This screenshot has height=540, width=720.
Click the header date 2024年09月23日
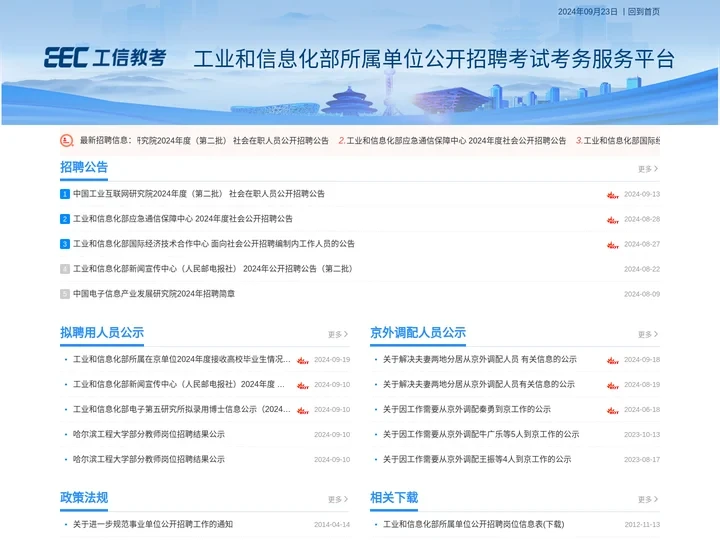click(588, 12)
